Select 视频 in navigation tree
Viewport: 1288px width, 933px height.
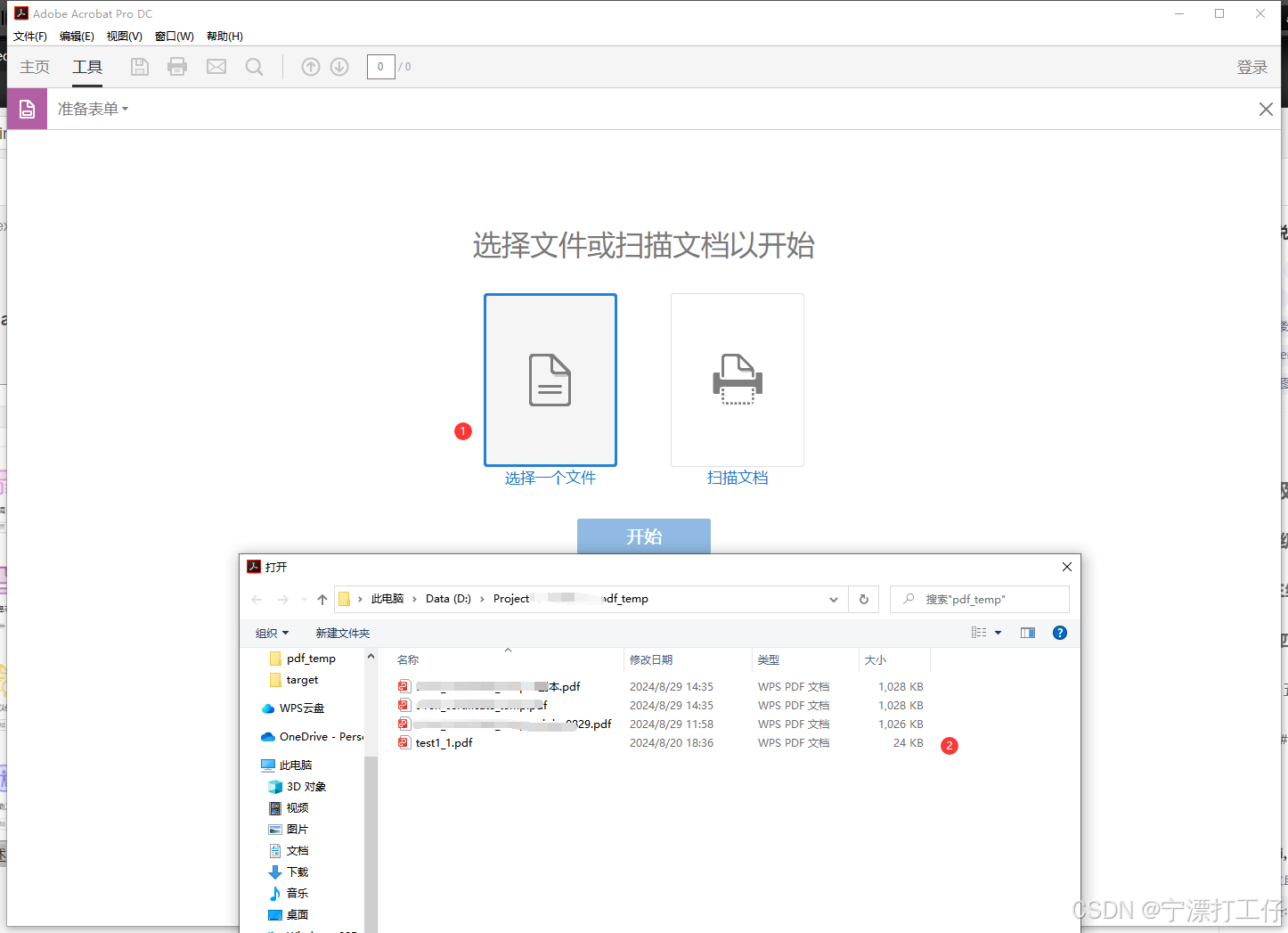pos(289,808)
